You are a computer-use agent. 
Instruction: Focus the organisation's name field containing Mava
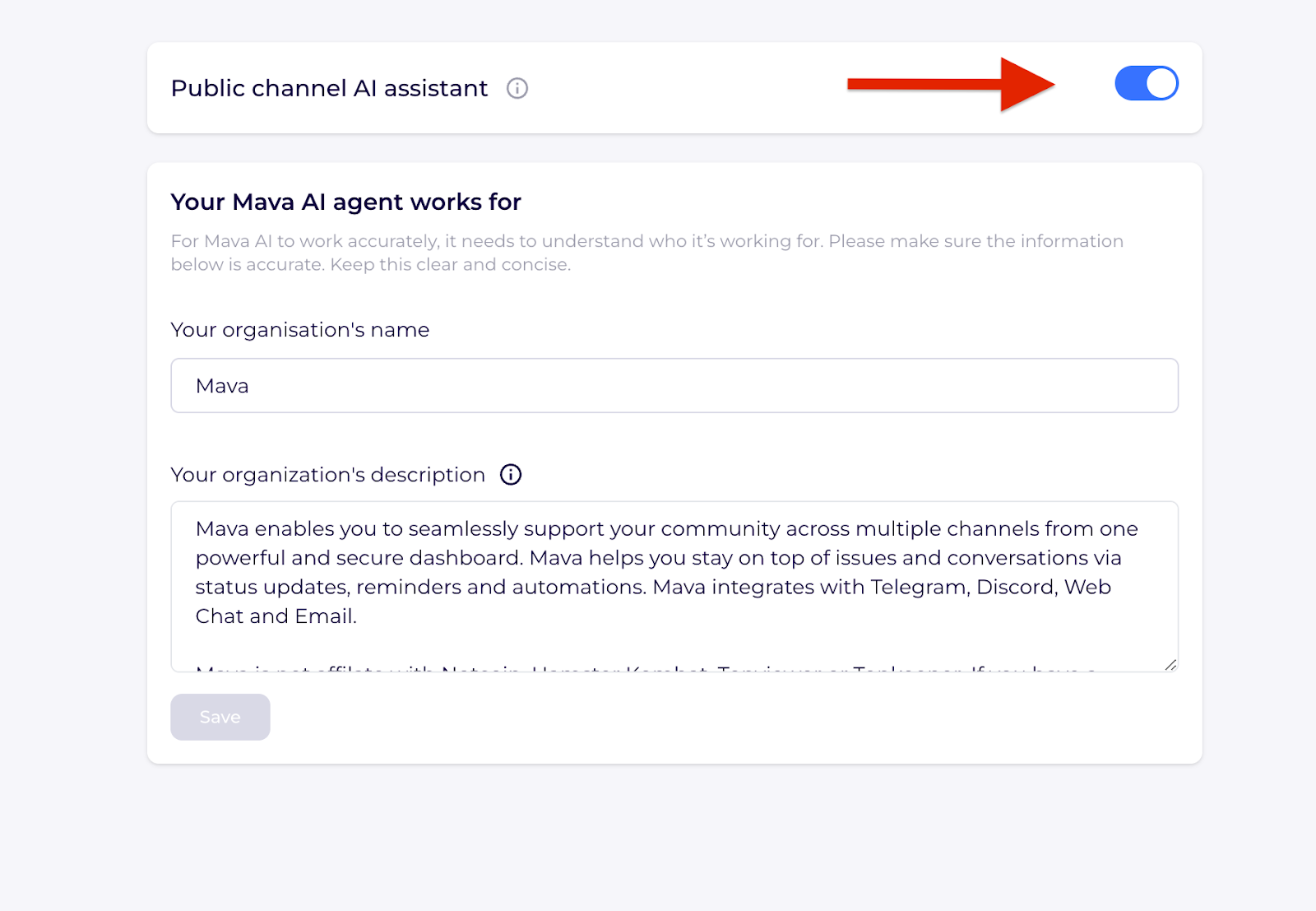(x=674, y=385)
